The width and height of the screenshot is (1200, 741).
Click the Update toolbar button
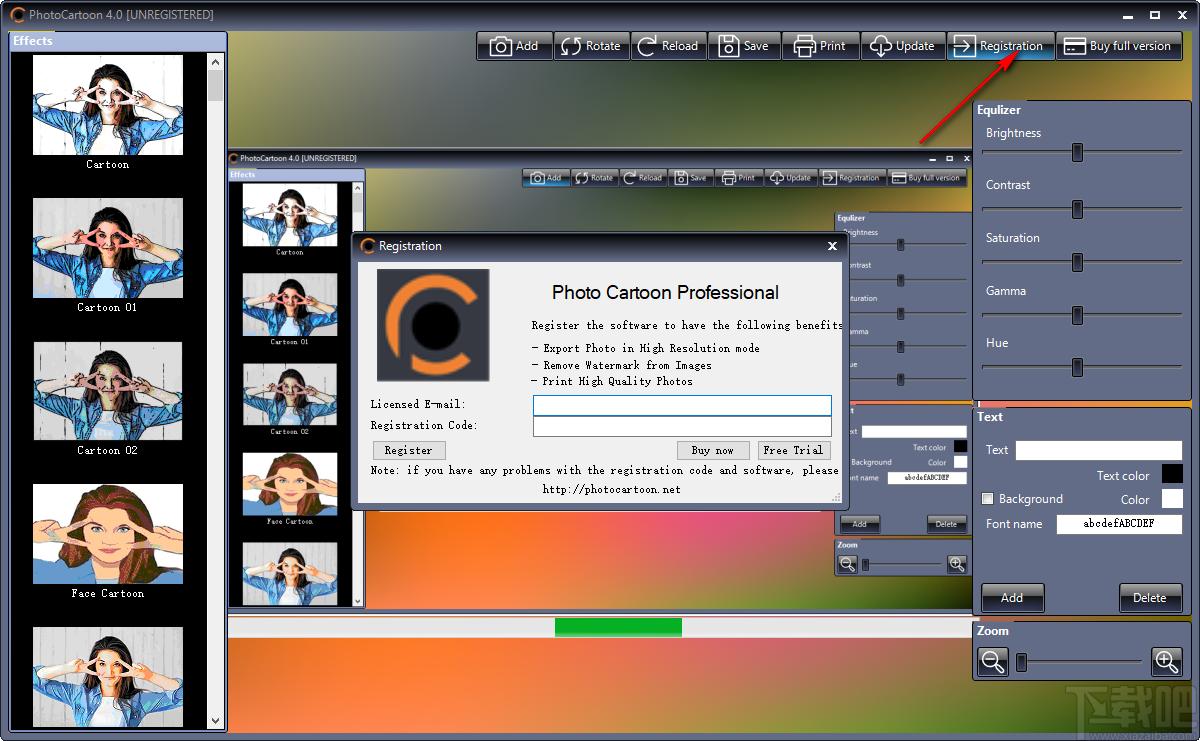[903, 46]
